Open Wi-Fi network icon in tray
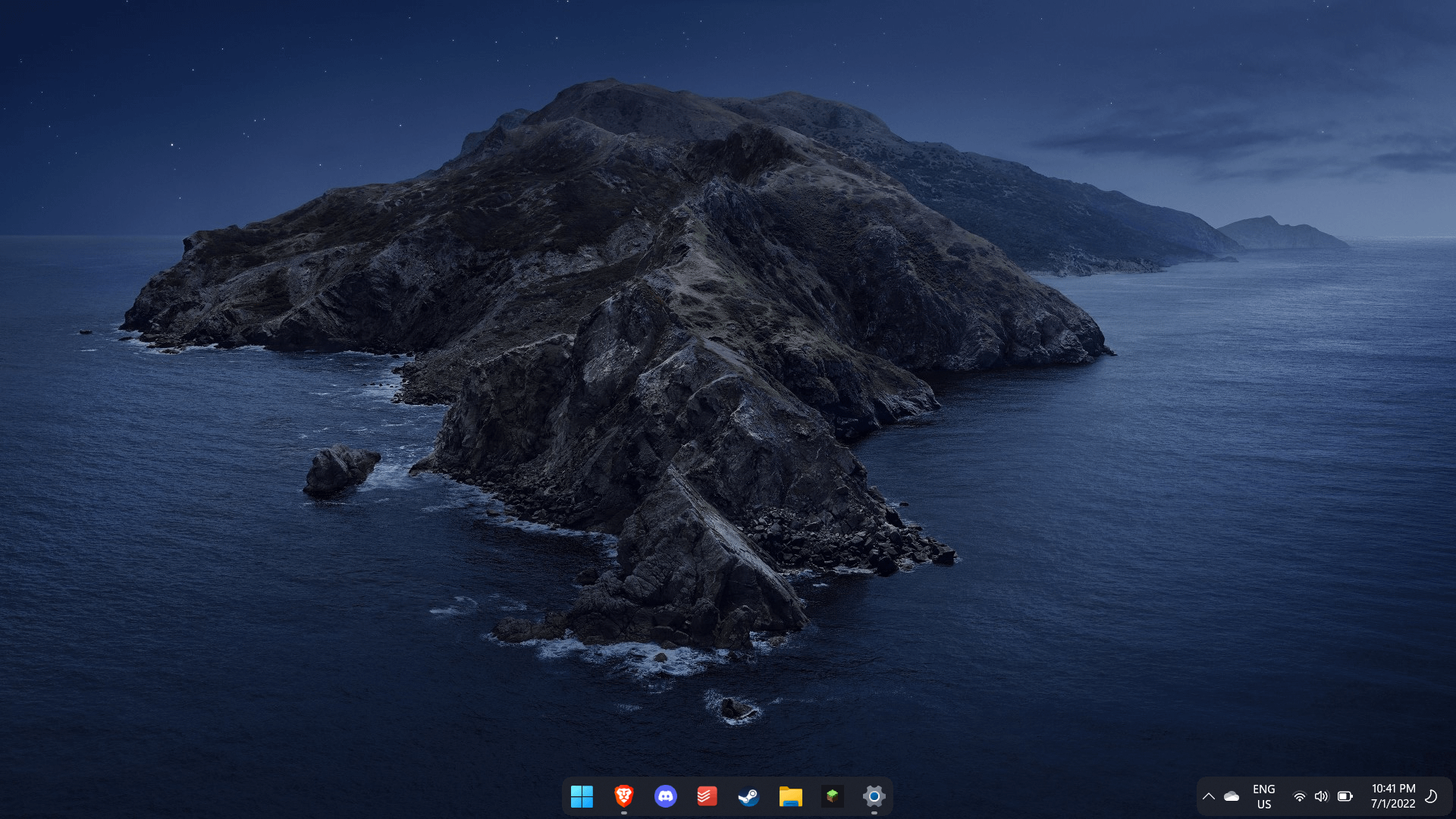The height and width of the screenshot is (819, 1456). point(1299,796)
